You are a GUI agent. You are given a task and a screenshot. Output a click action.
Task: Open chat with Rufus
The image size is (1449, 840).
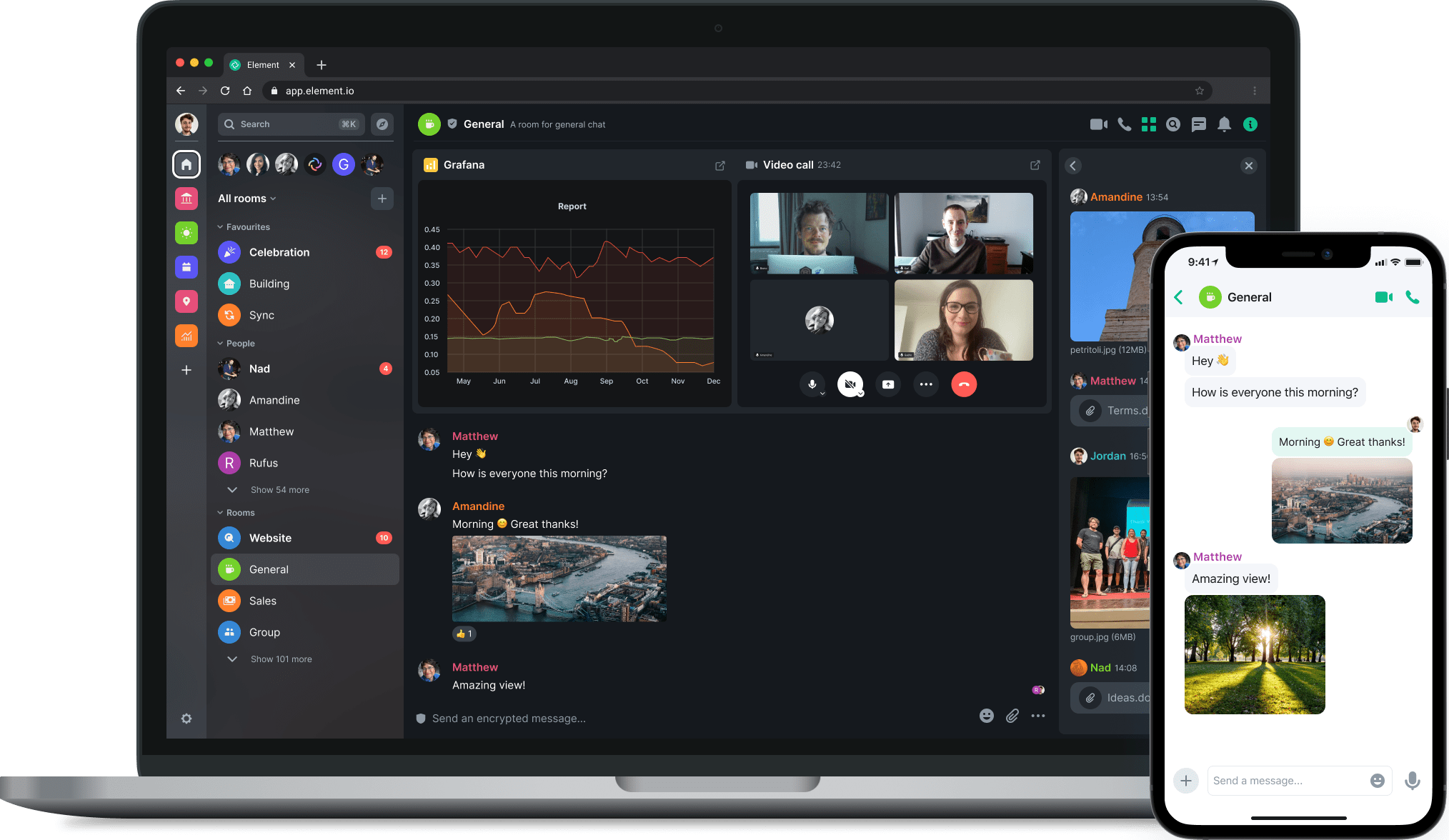tap(305, 463)
